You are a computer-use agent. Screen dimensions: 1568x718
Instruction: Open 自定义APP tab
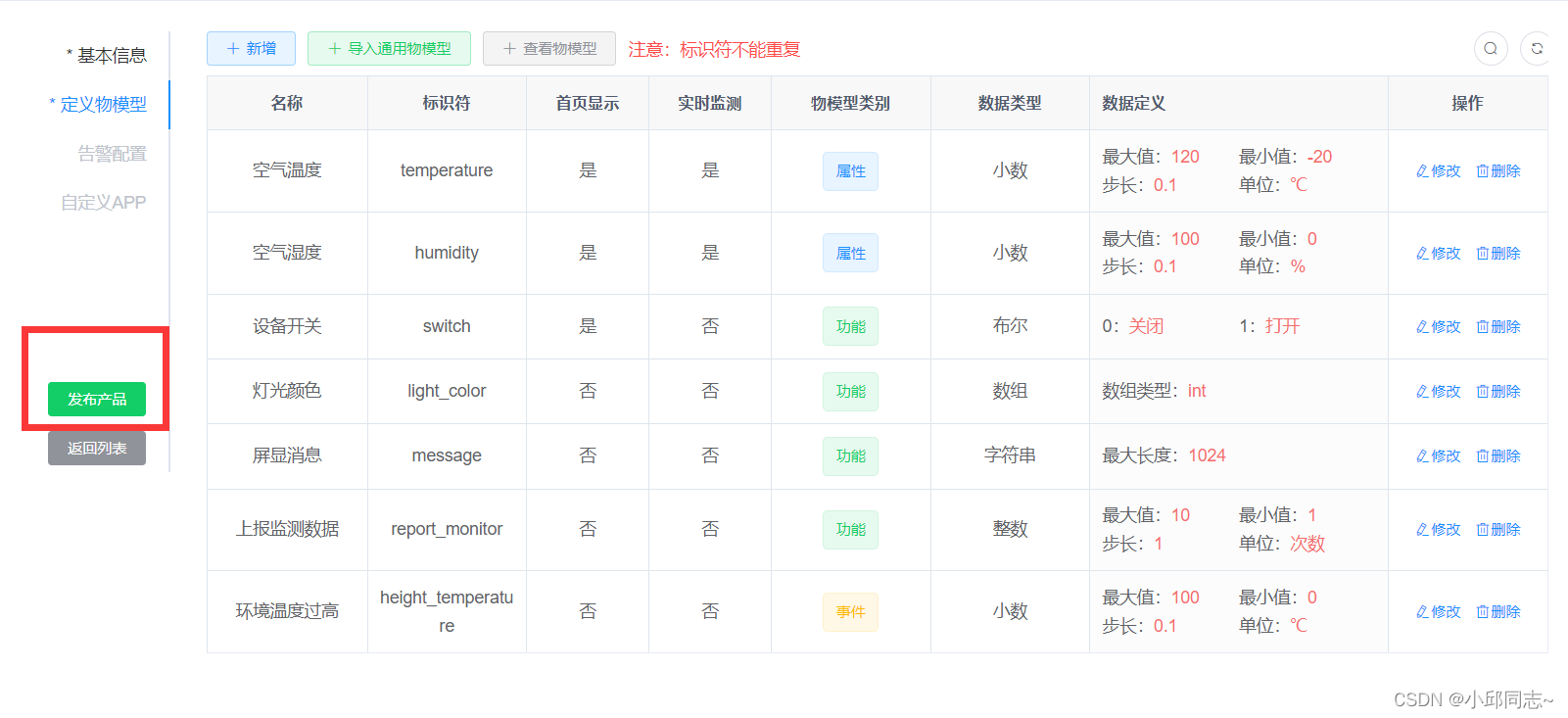[x=103, y=203]
